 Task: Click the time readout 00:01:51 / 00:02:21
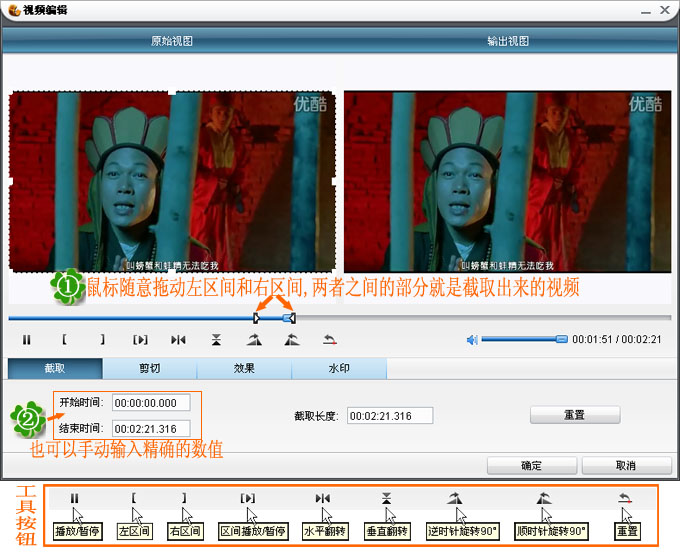[x=617, y=340]
